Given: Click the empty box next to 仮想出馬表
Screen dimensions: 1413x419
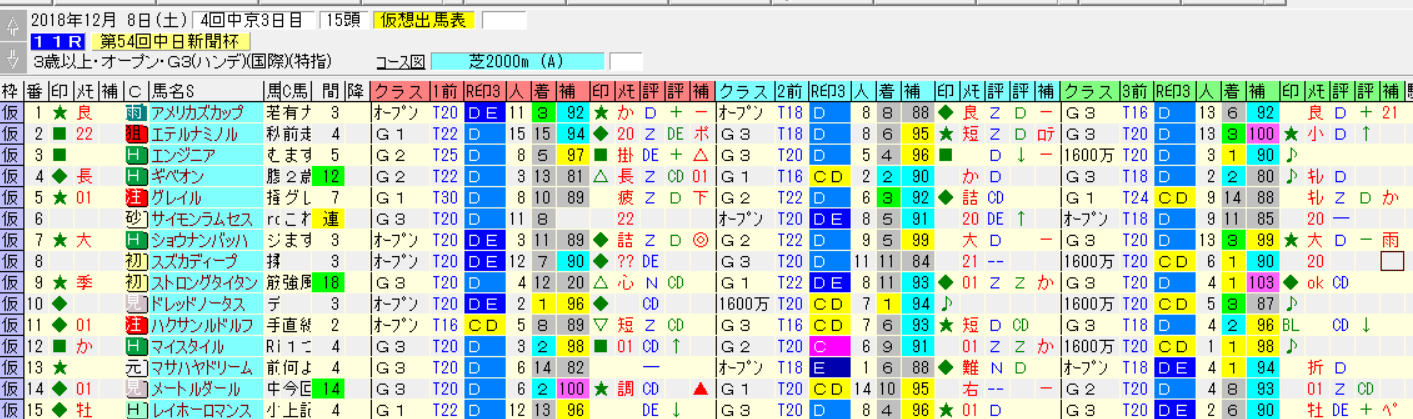Looking at the screenshot, I should pos(504,20).
